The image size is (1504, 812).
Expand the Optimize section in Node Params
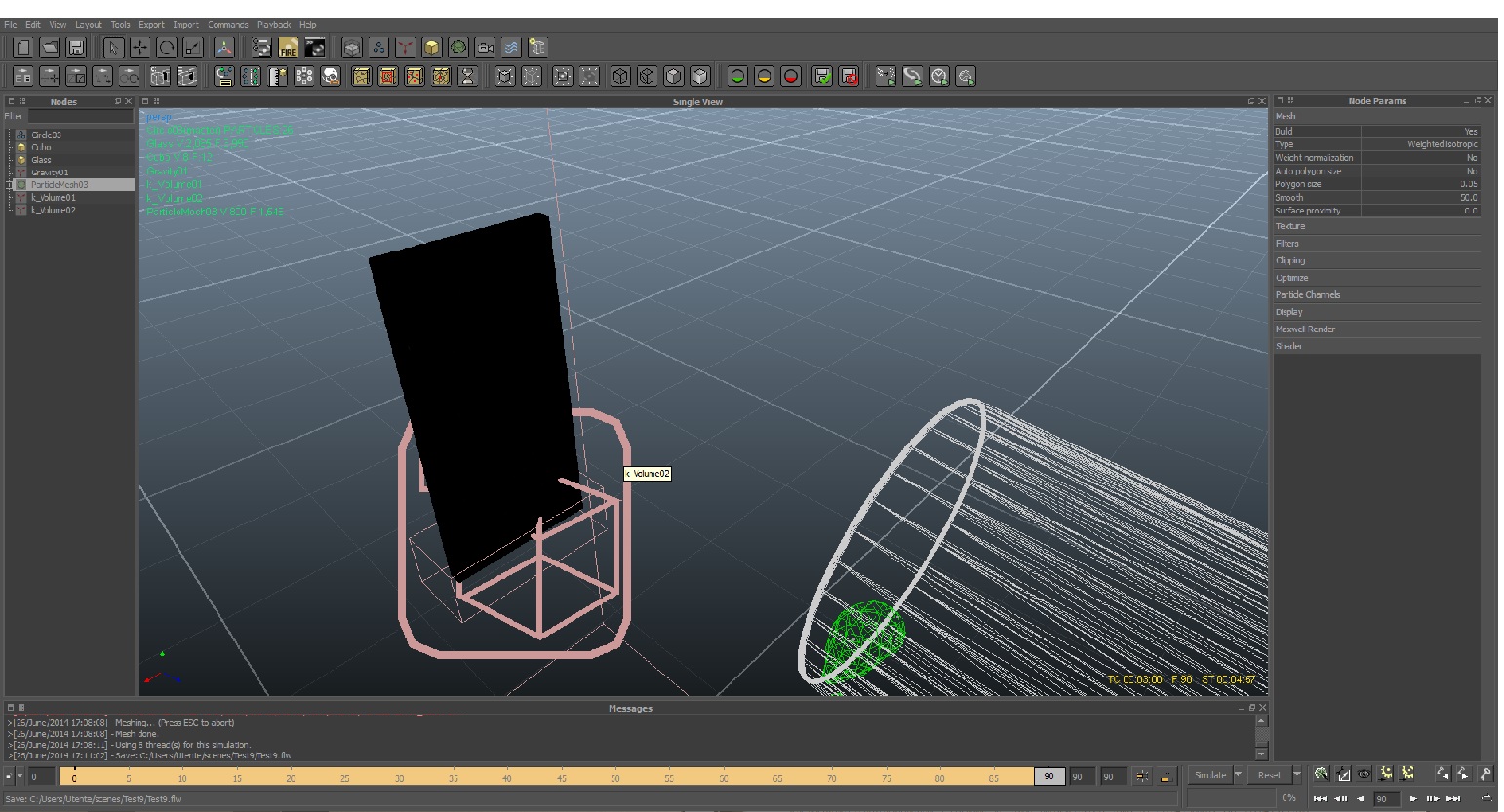pyautogui.click(x=1376, y=278)
